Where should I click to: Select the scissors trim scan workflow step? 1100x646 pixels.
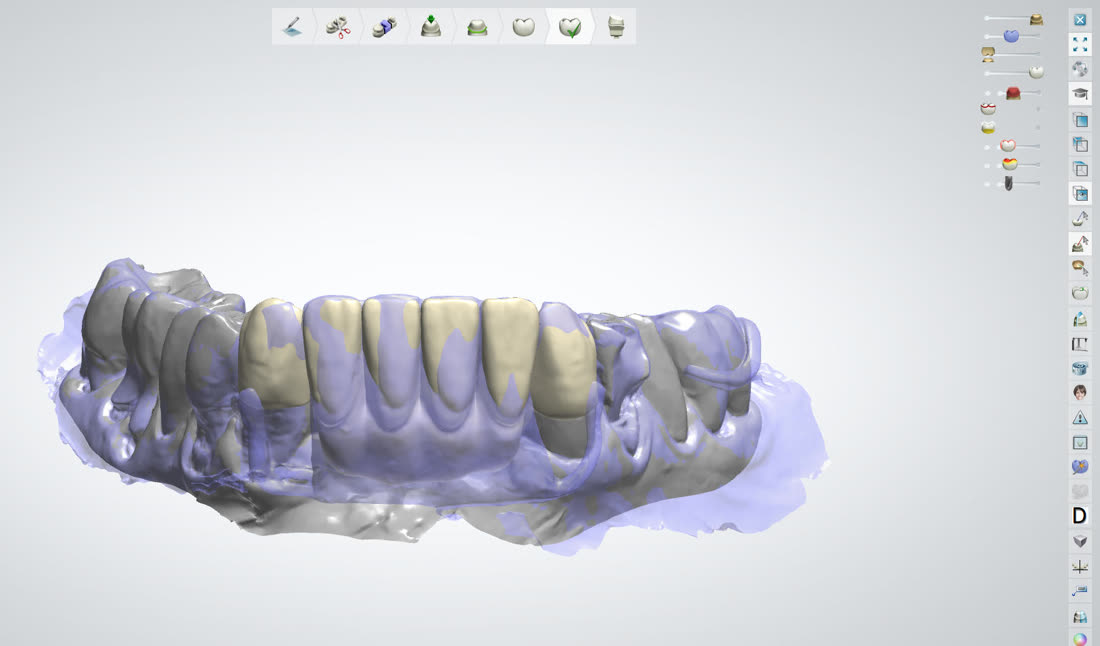[339, 27]
